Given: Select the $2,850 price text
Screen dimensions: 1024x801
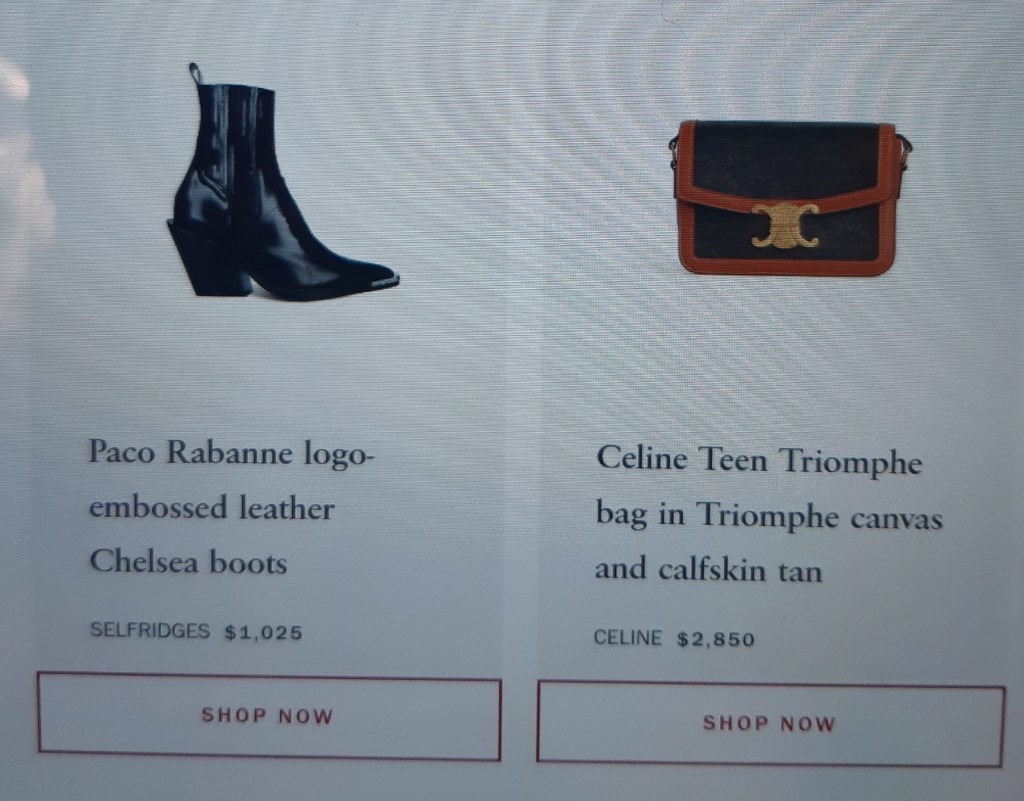Looking at the screenshot, I should [716, 639].
